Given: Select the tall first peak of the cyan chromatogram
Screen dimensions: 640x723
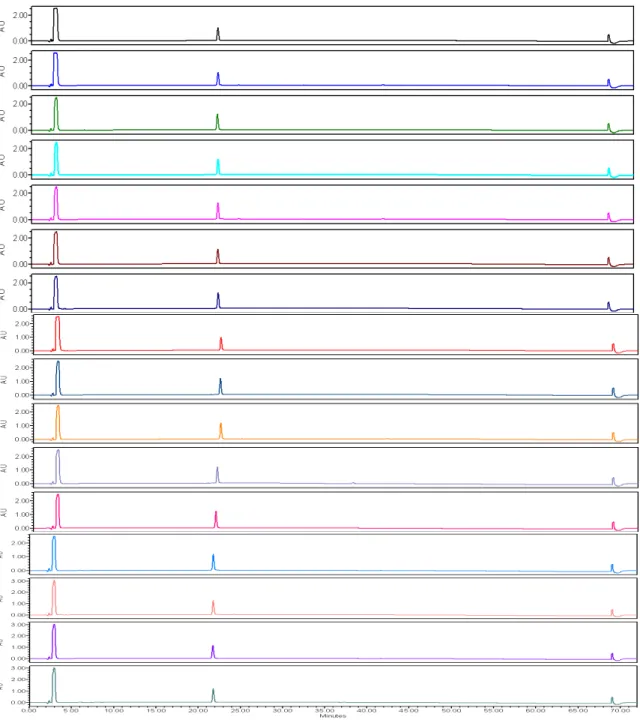Looking at the screenshot, I should coord(56,159).
